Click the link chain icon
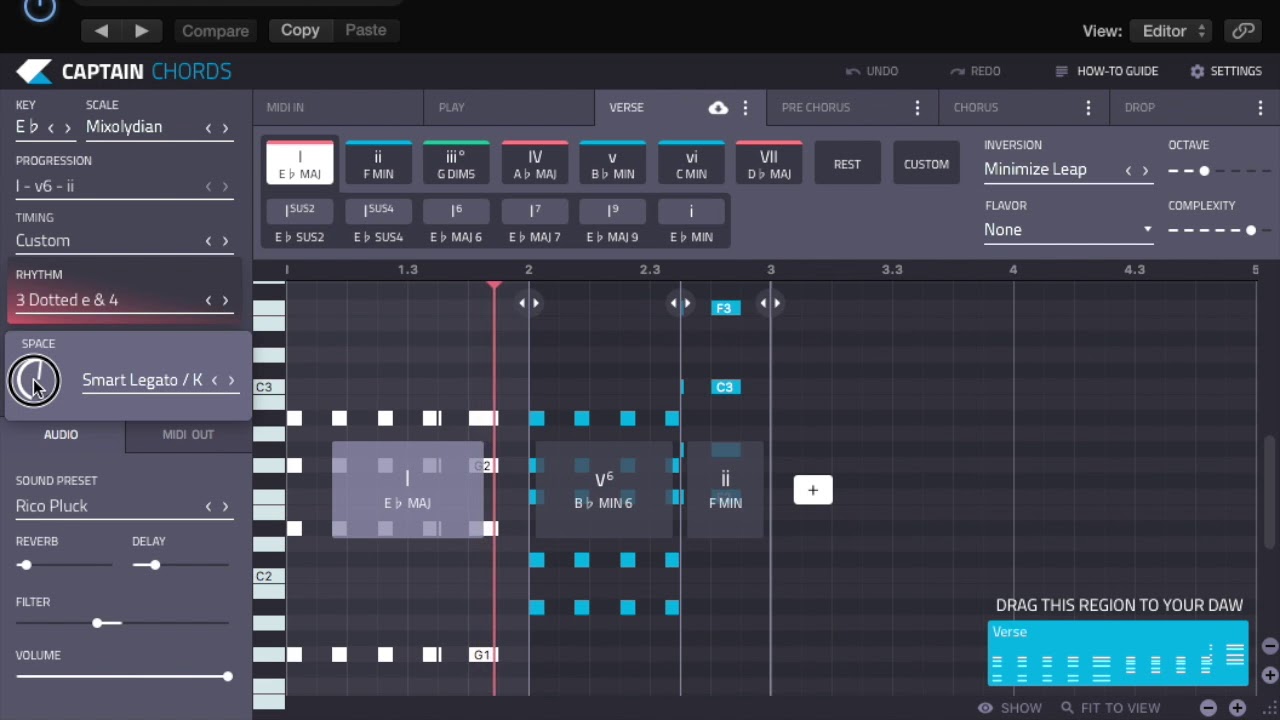 click(x=1243, y=31)
